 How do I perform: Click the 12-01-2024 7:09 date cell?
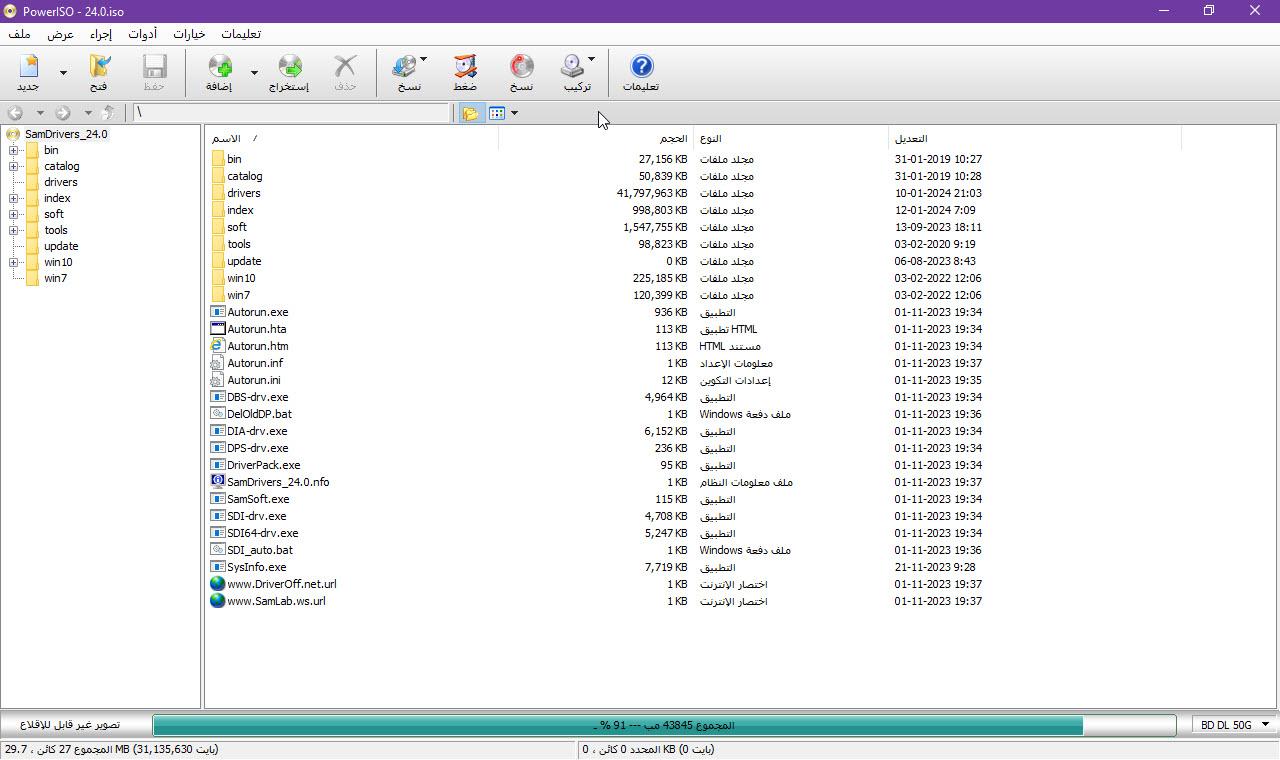tap(935, 210)
